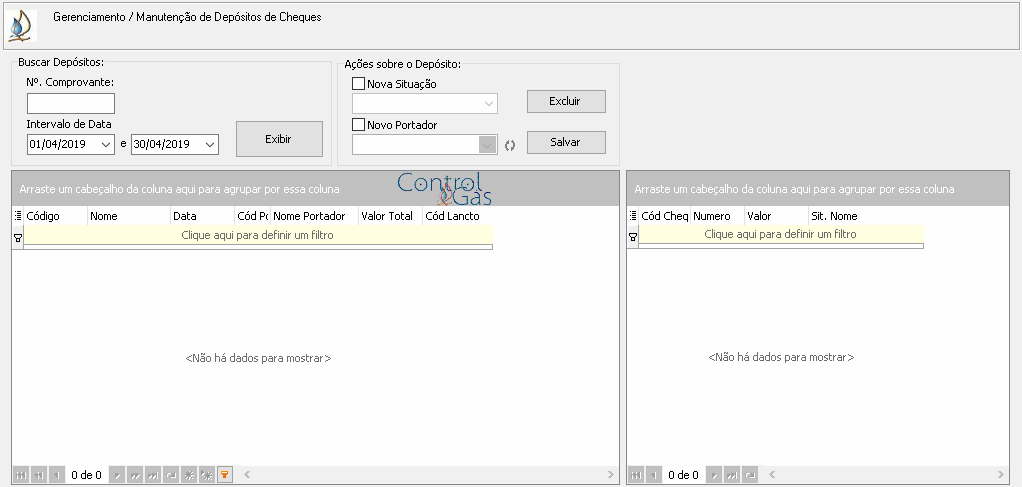Tick the Novo Portador checkbox

click(358, 125)
